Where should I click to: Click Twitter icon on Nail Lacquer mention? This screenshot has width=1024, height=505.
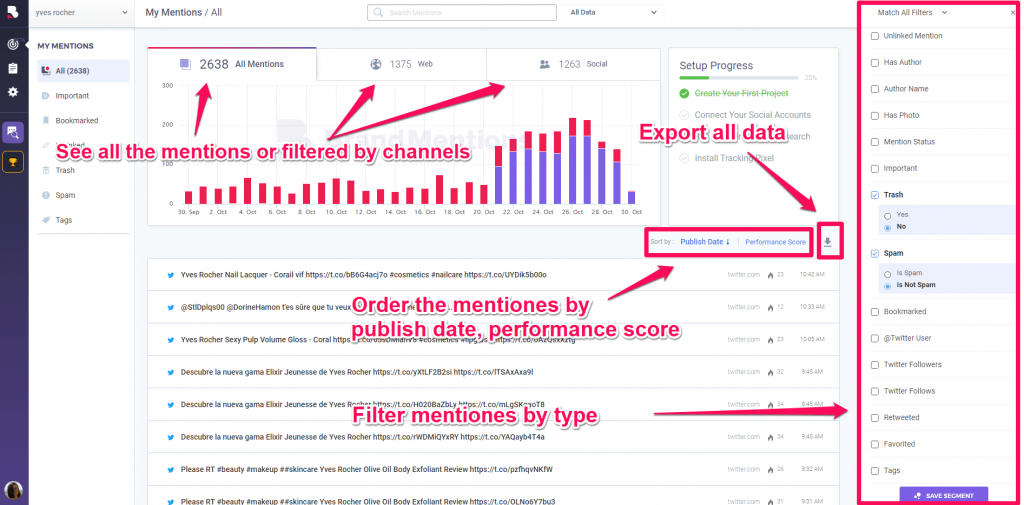(x=170, y=275)
